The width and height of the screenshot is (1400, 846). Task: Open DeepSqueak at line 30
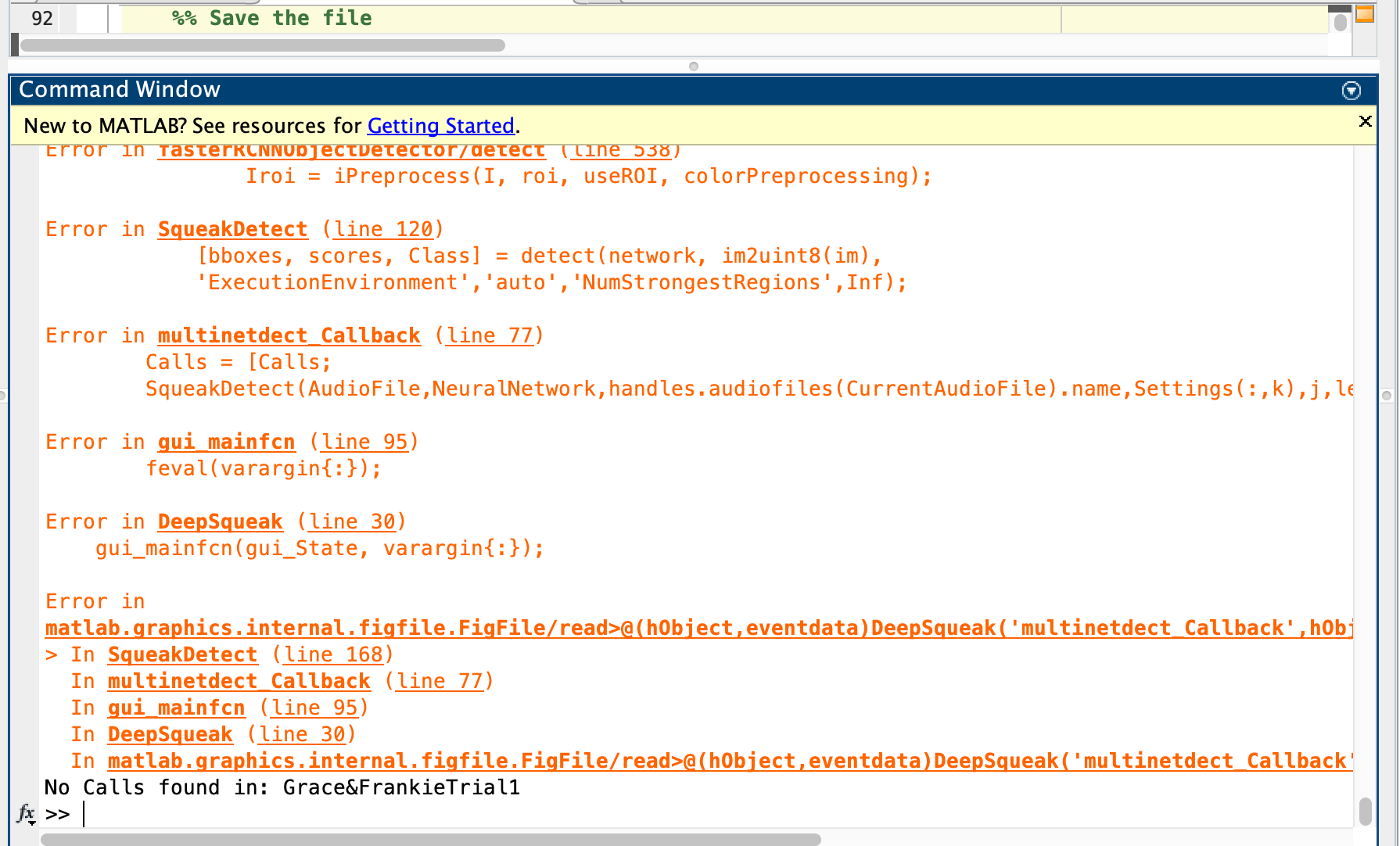click(x=220, y=521)
